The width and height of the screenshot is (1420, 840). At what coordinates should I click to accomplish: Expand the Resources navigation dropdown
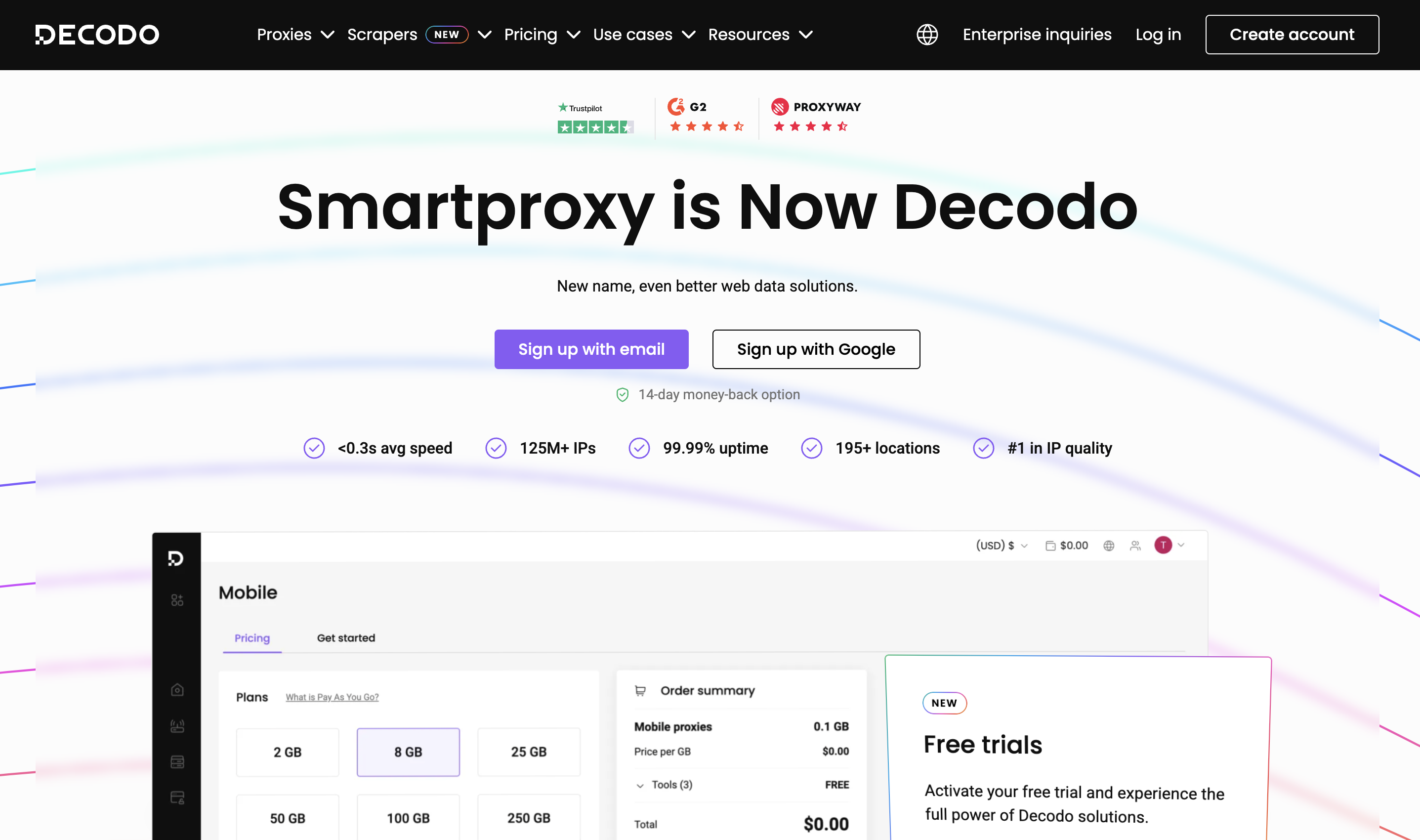[x=760, y=35]
